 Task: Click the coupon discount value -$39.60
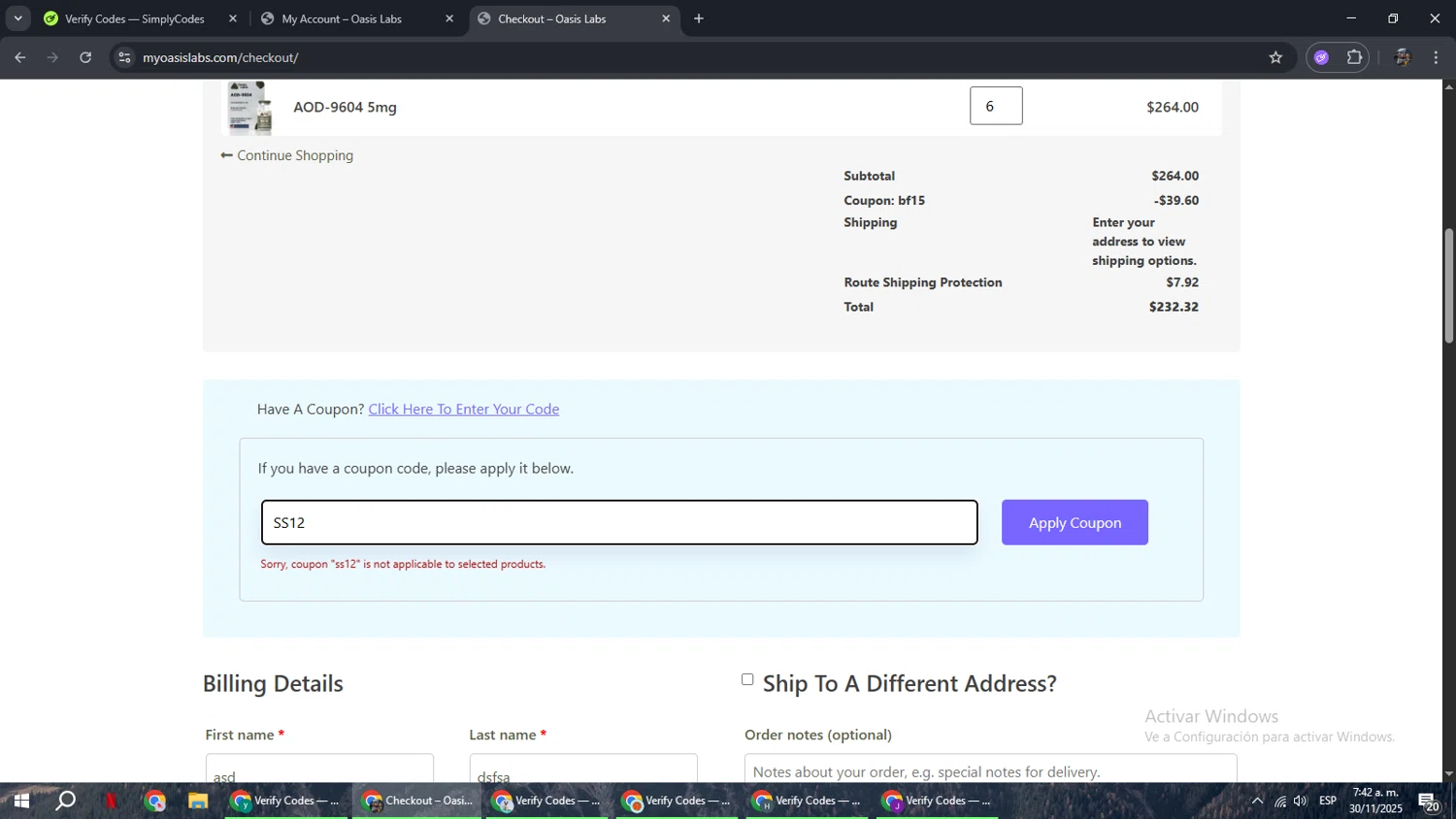pyautogui.click(x=1176, y=200)
